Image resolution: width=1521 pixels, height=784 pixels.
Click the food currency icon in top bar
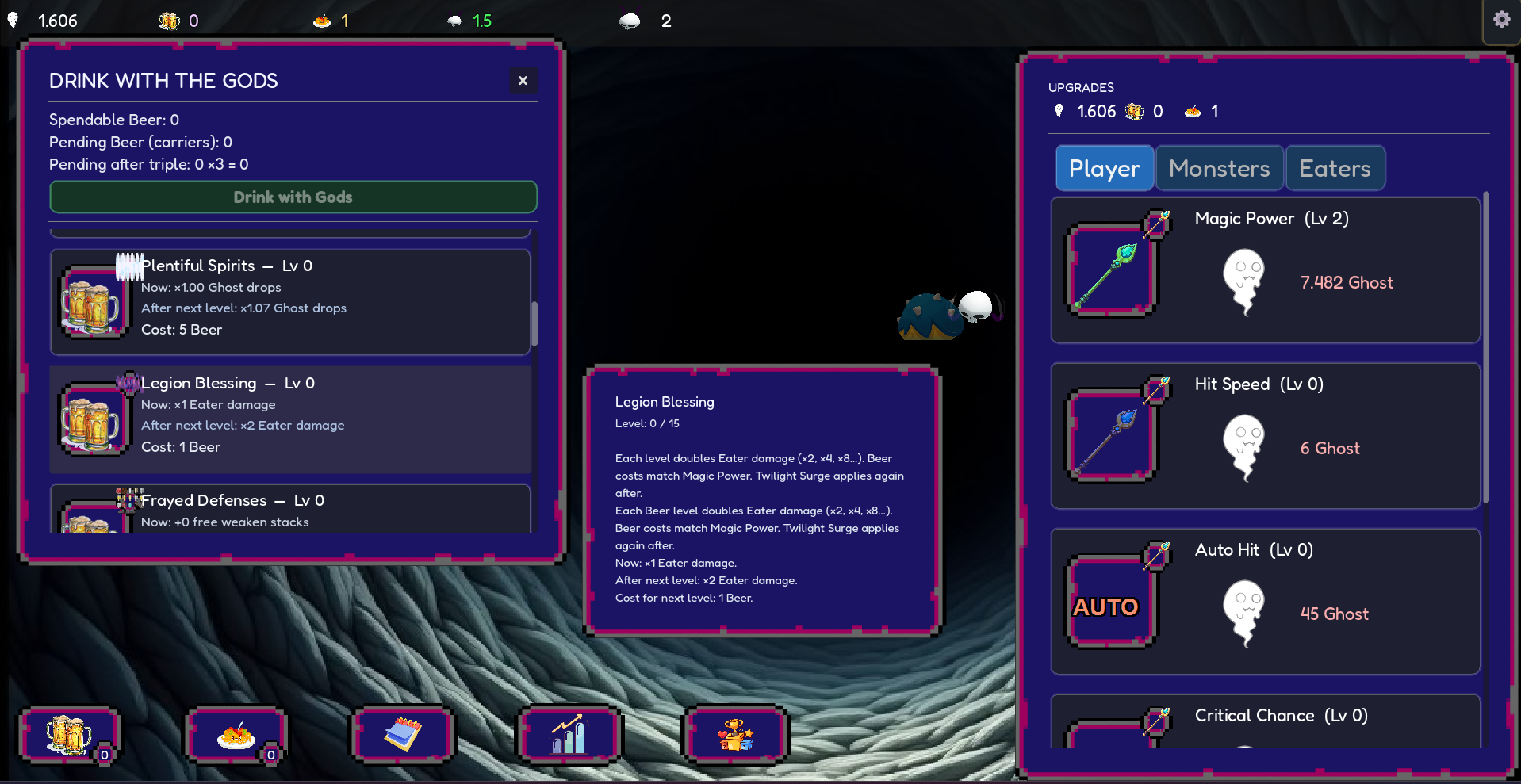pos(322,21)
